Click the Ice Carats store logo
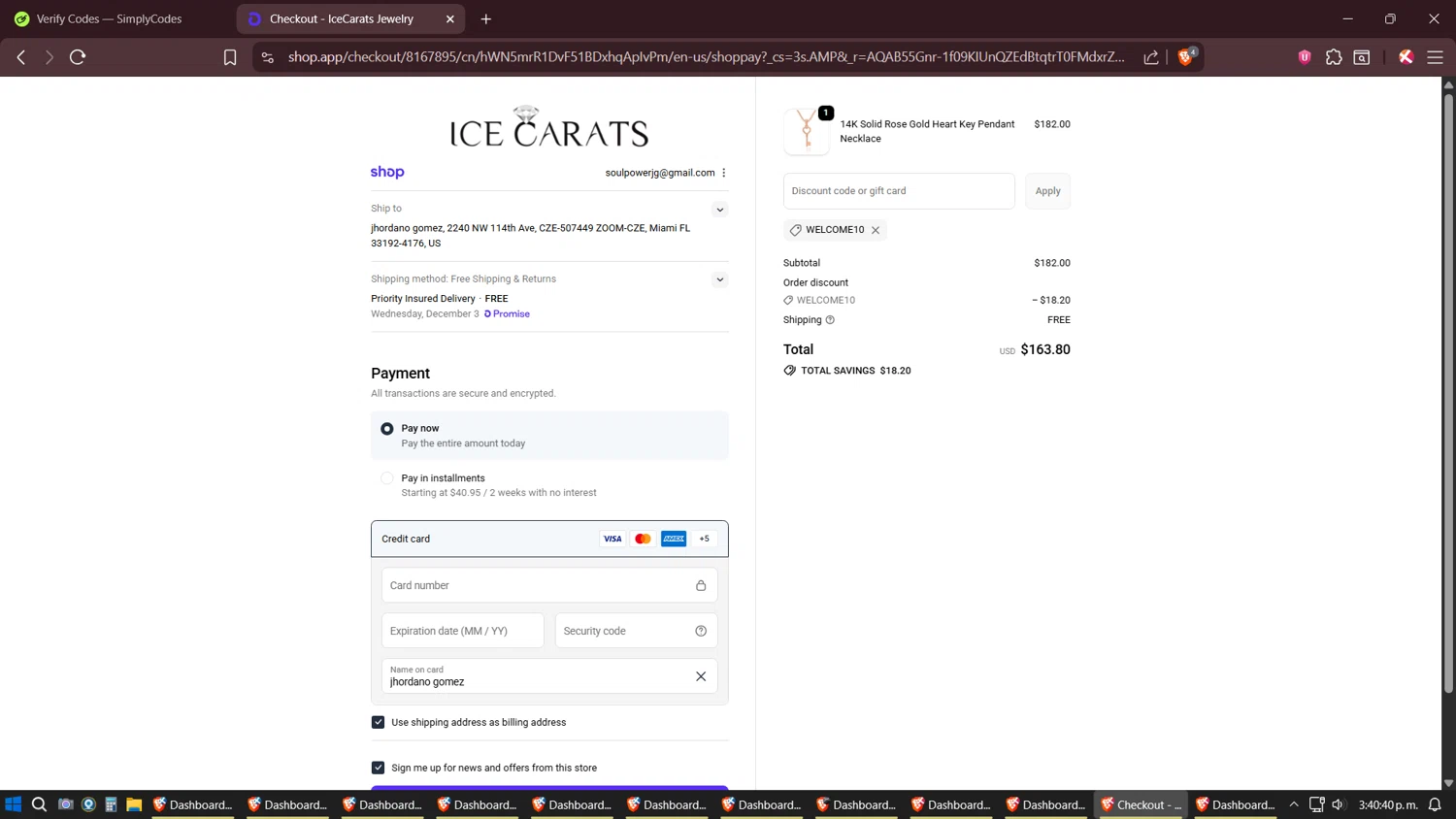The width and height of the screenshot is (1456, 819). coord(549,127)
